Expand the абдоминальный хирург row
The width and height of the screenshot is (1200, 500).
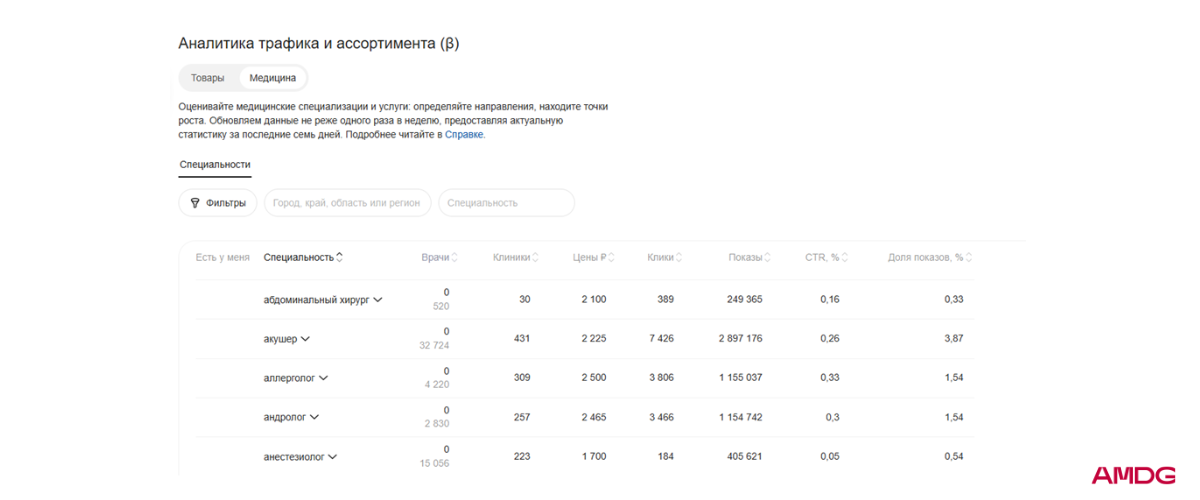pyautogui.click(x=378, y=299)
